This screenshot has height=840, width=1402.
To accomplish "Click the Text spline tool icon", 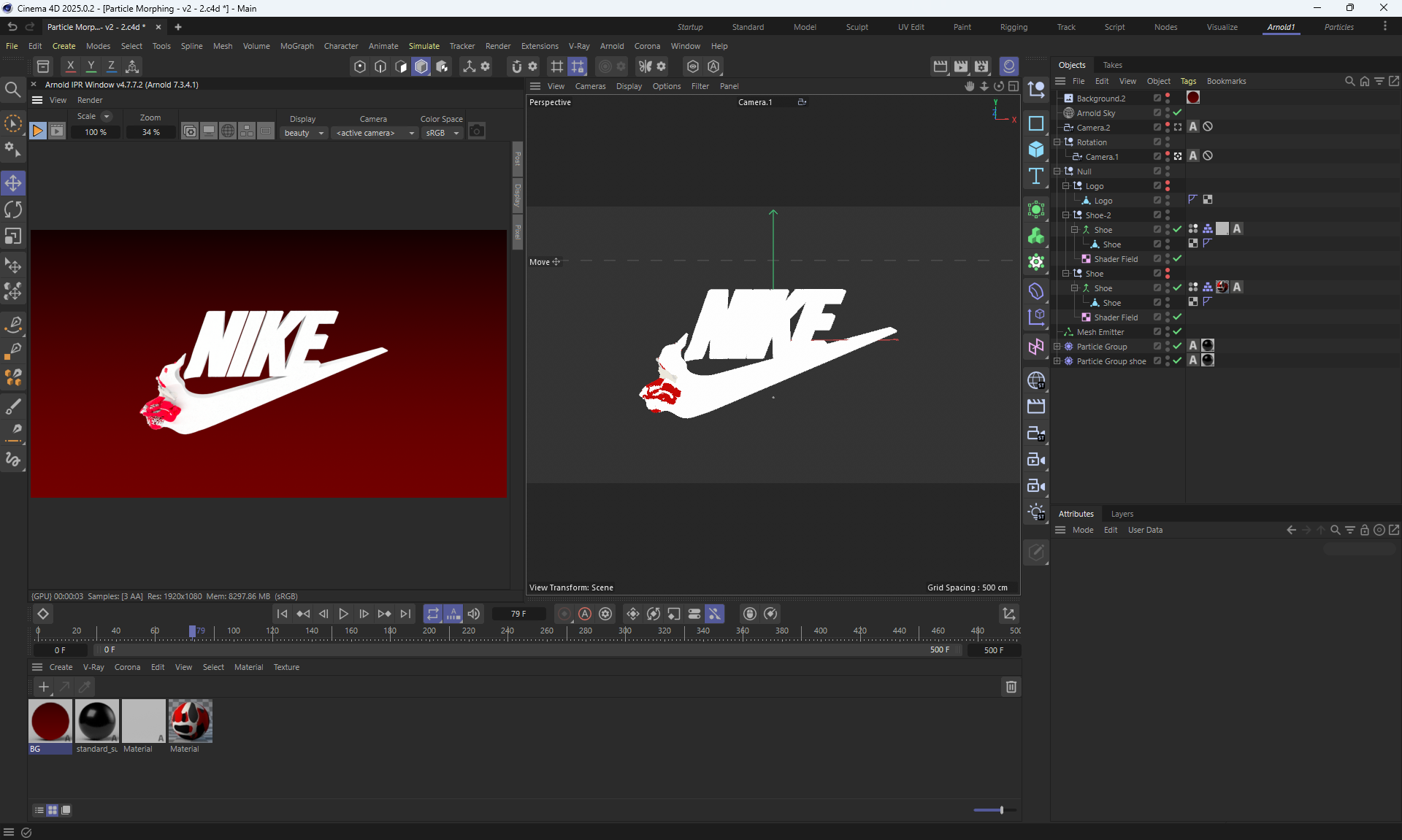I will 1035,176.
